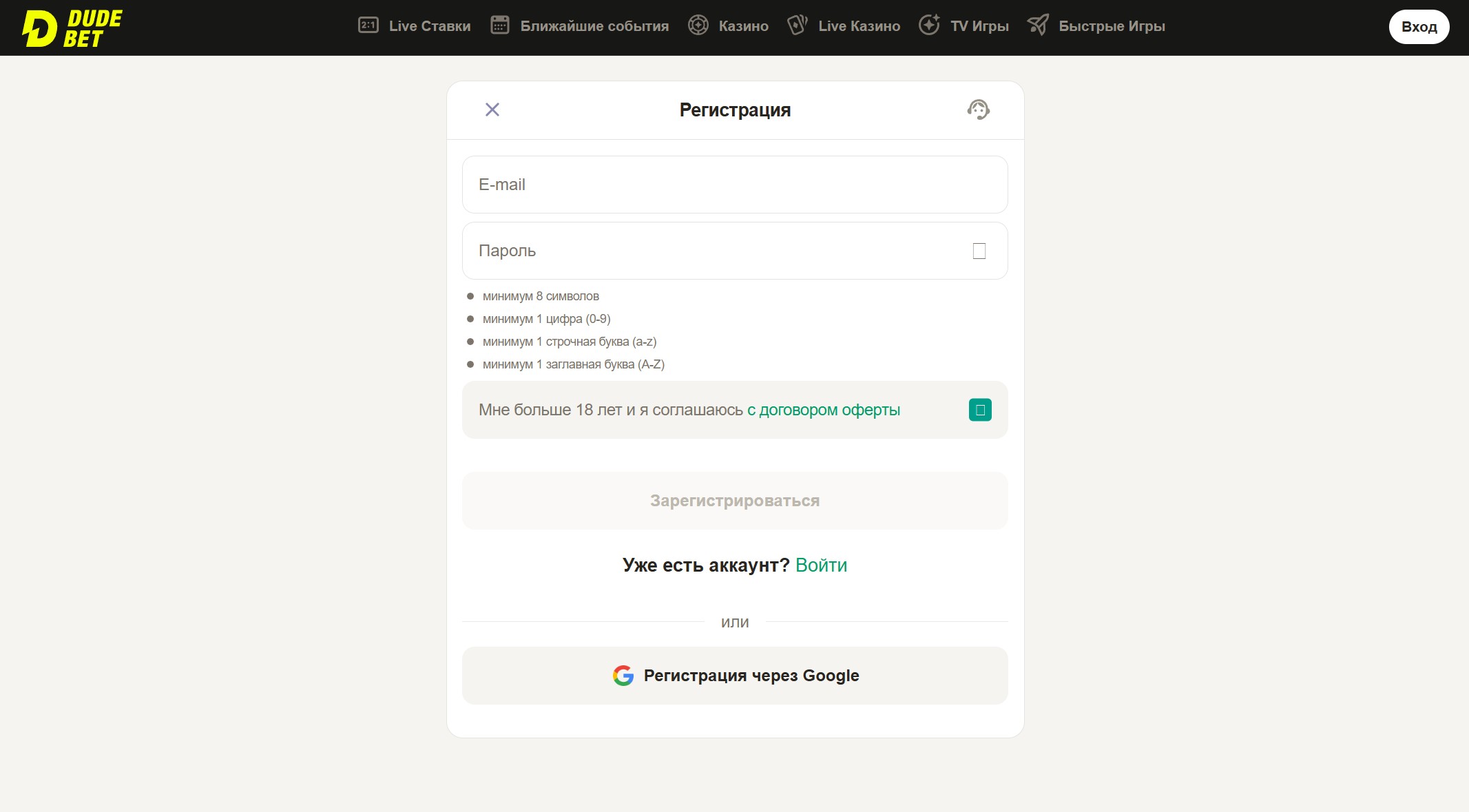1469x812 pixels.
Task: Click the Зарегистрироваться button
Action: pos(735,501)
